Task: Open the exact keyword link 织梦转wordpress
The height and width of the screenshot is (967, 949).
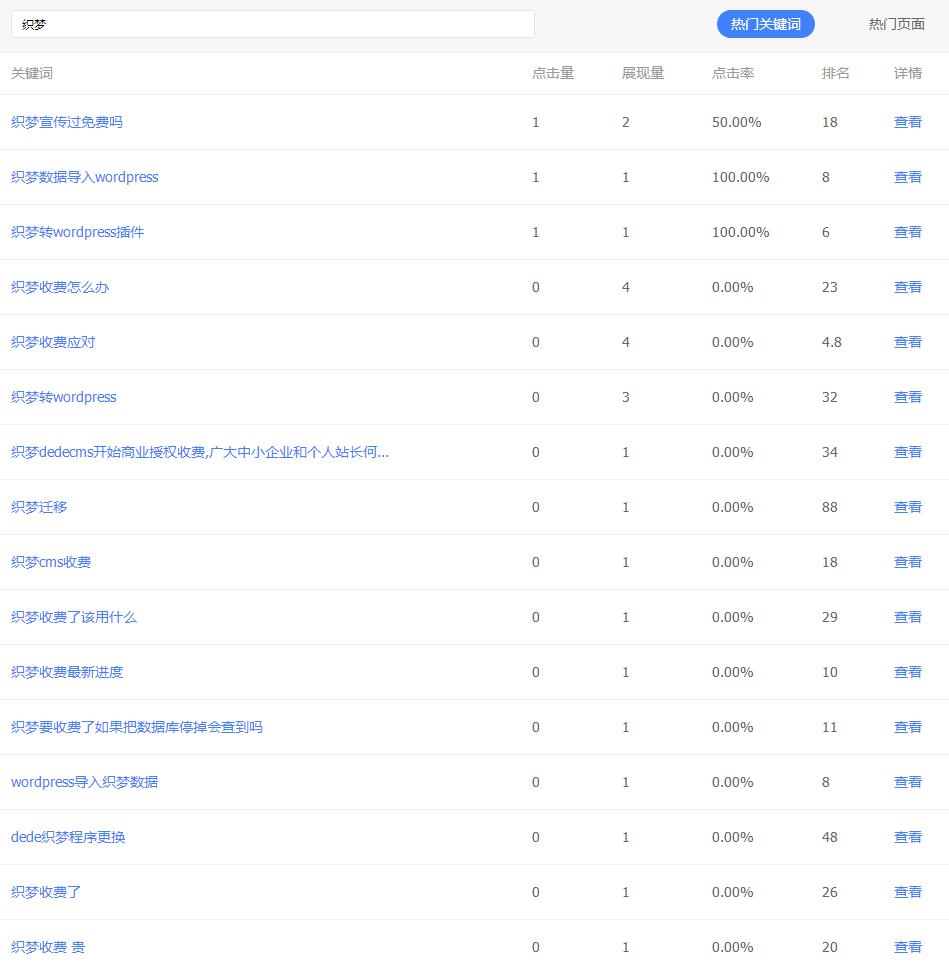Action: click(x=64, y=397)
